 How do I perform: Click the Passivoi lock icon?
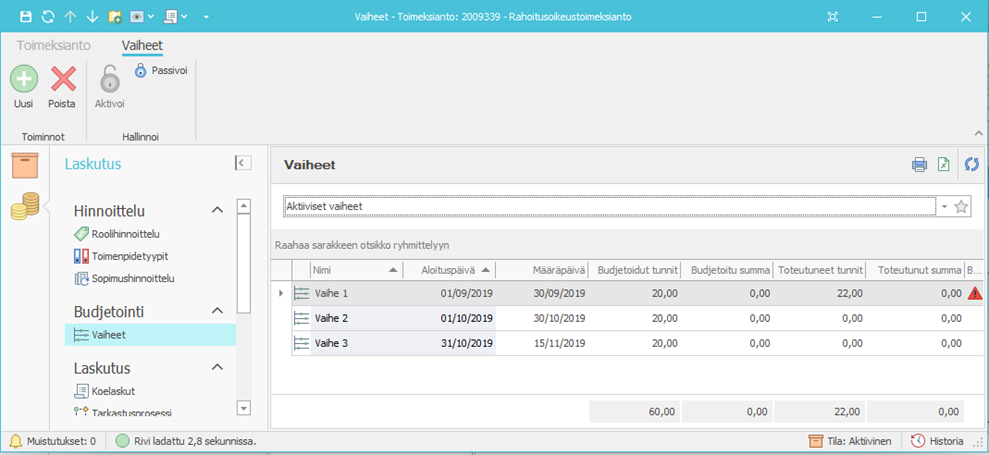[x=141, y=70]
